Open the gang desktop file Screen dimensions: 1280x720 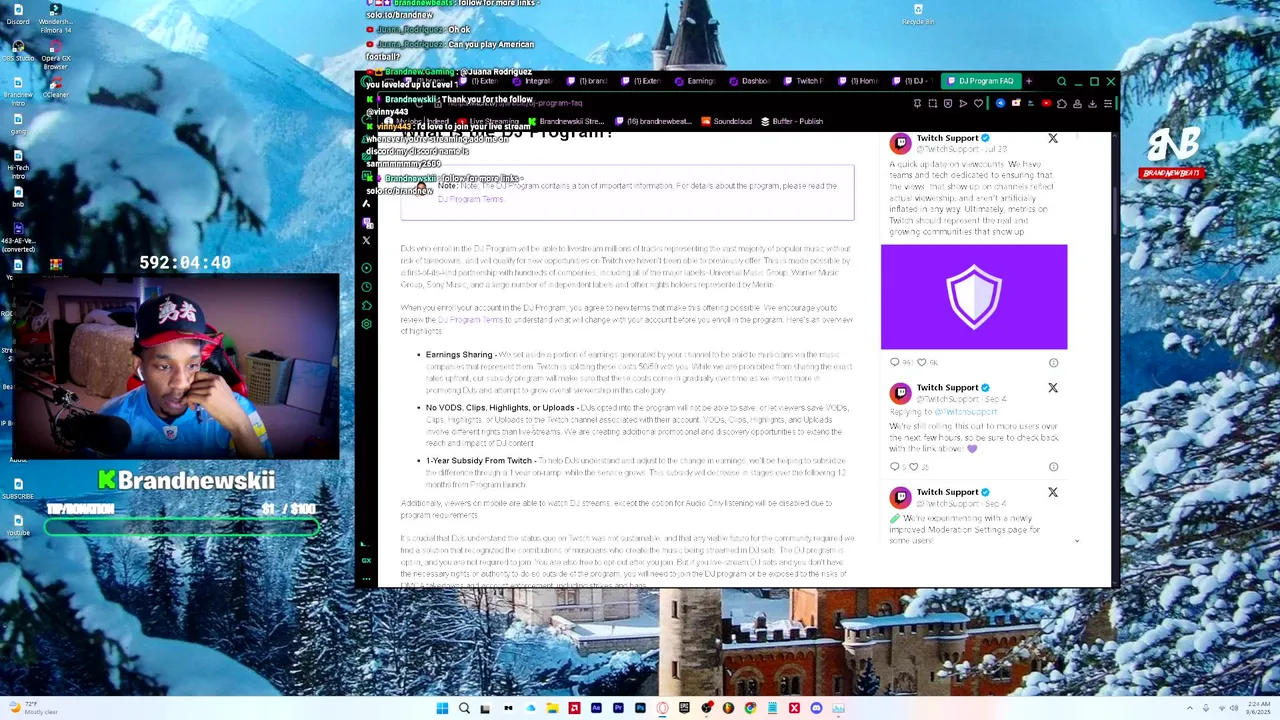[x=18, y=124]
